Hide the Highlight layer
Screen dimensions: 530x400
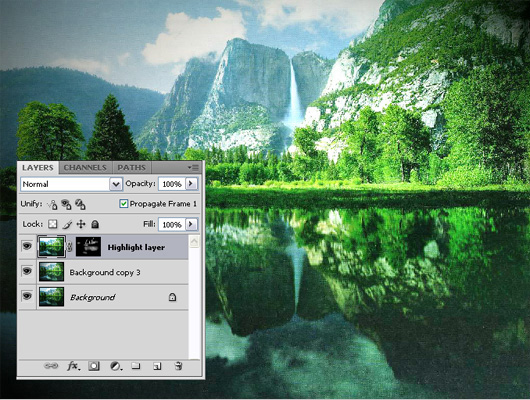pyautogui.click(x=27, y=246)
